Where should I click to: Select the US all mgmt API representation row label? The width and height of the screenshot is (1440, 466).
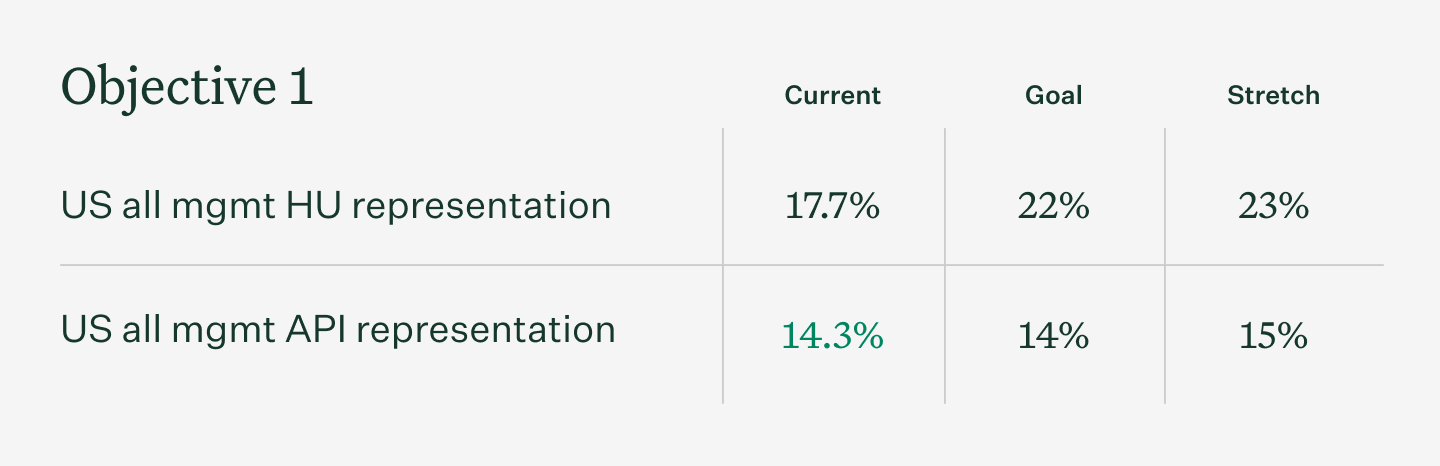[338, 330]
